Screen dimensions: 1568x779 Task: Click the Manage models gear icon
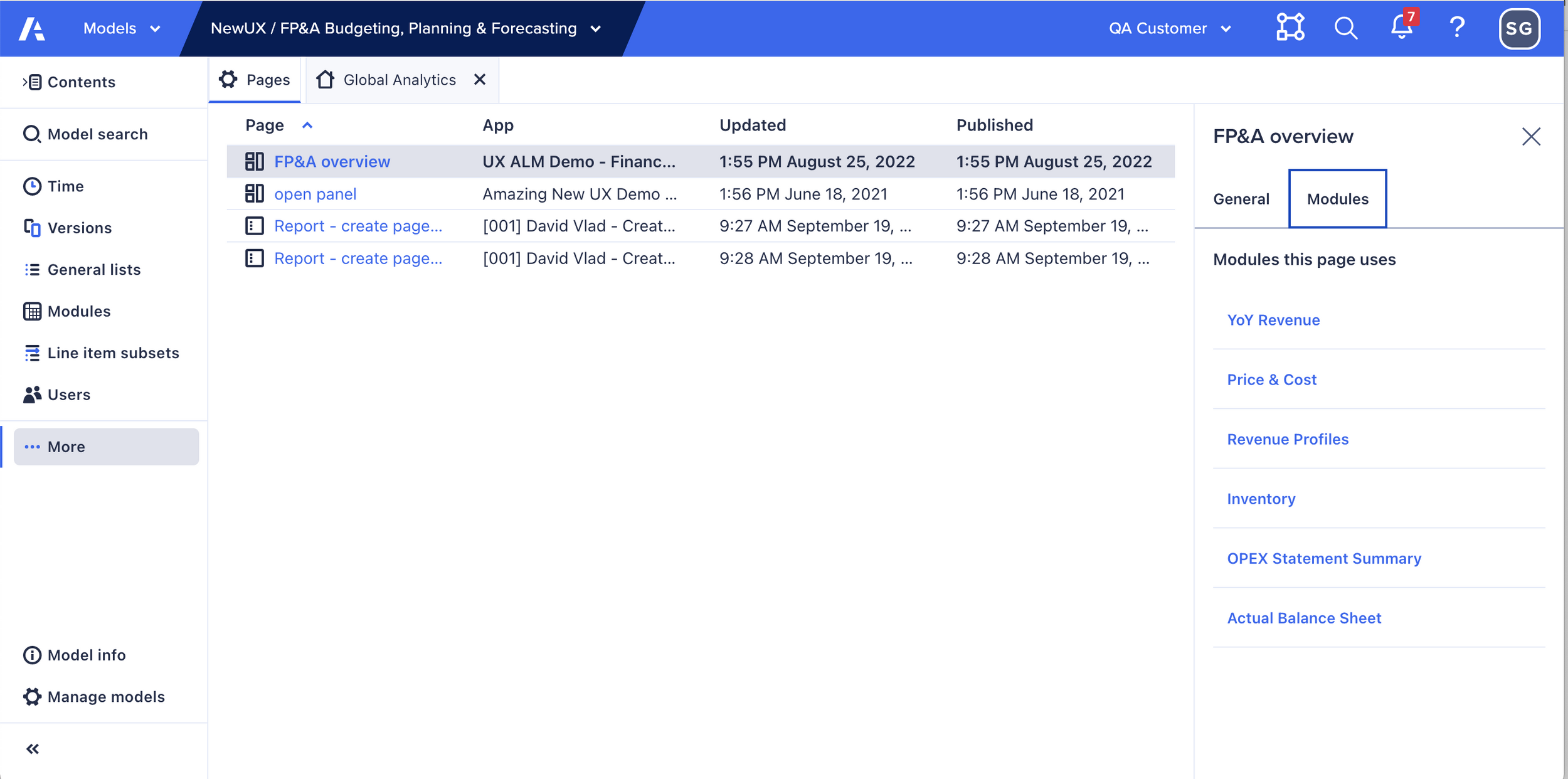[x=32, y=697]
